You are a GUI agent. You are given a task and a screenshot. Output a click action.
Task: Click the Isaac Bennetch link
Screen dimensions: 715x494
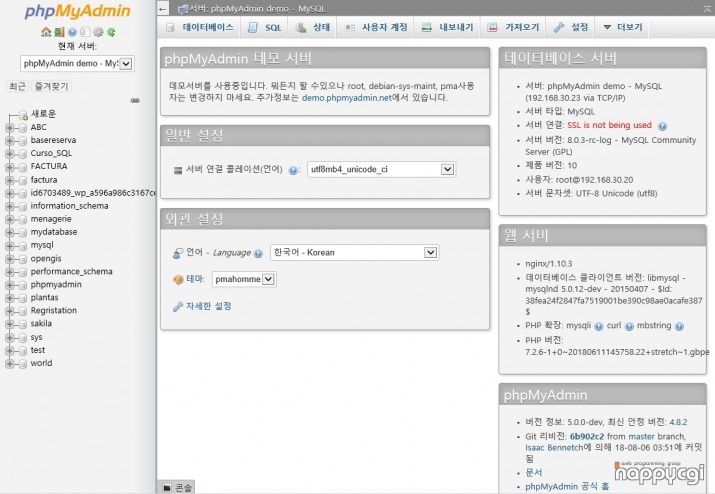[554, 448]
